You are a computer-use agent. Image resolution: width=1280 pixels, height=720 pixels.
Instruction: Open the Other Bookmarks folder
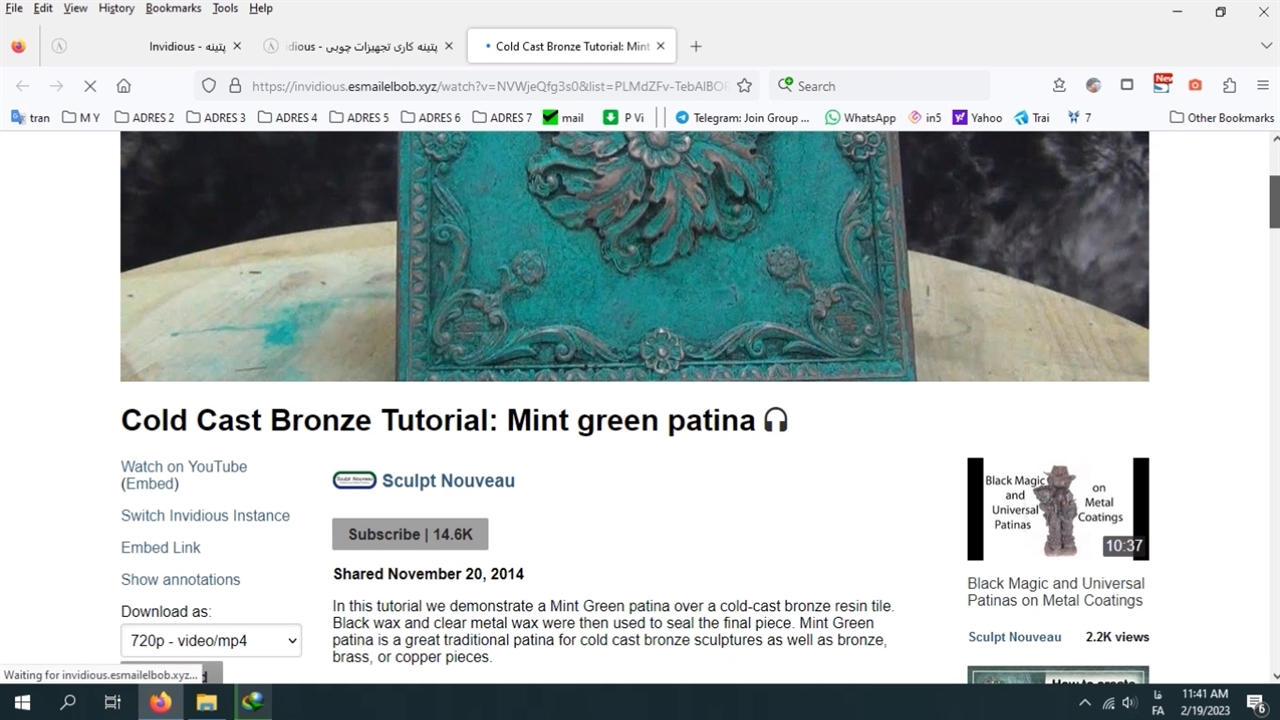pyautogui.click(x=1221, y=117)
